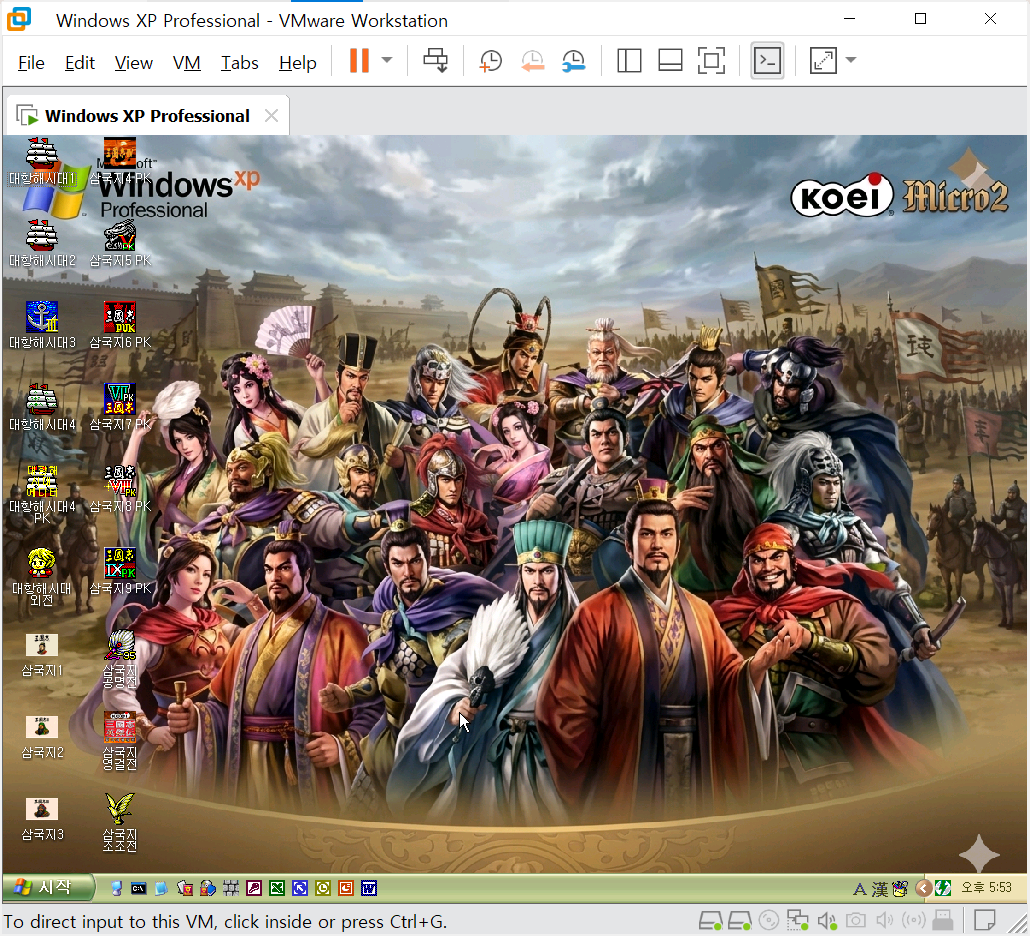Select the 삼국지3 desktop icon
Image resolution: width=1030 pixels, height=936 pixels.
tap(42, 818)
